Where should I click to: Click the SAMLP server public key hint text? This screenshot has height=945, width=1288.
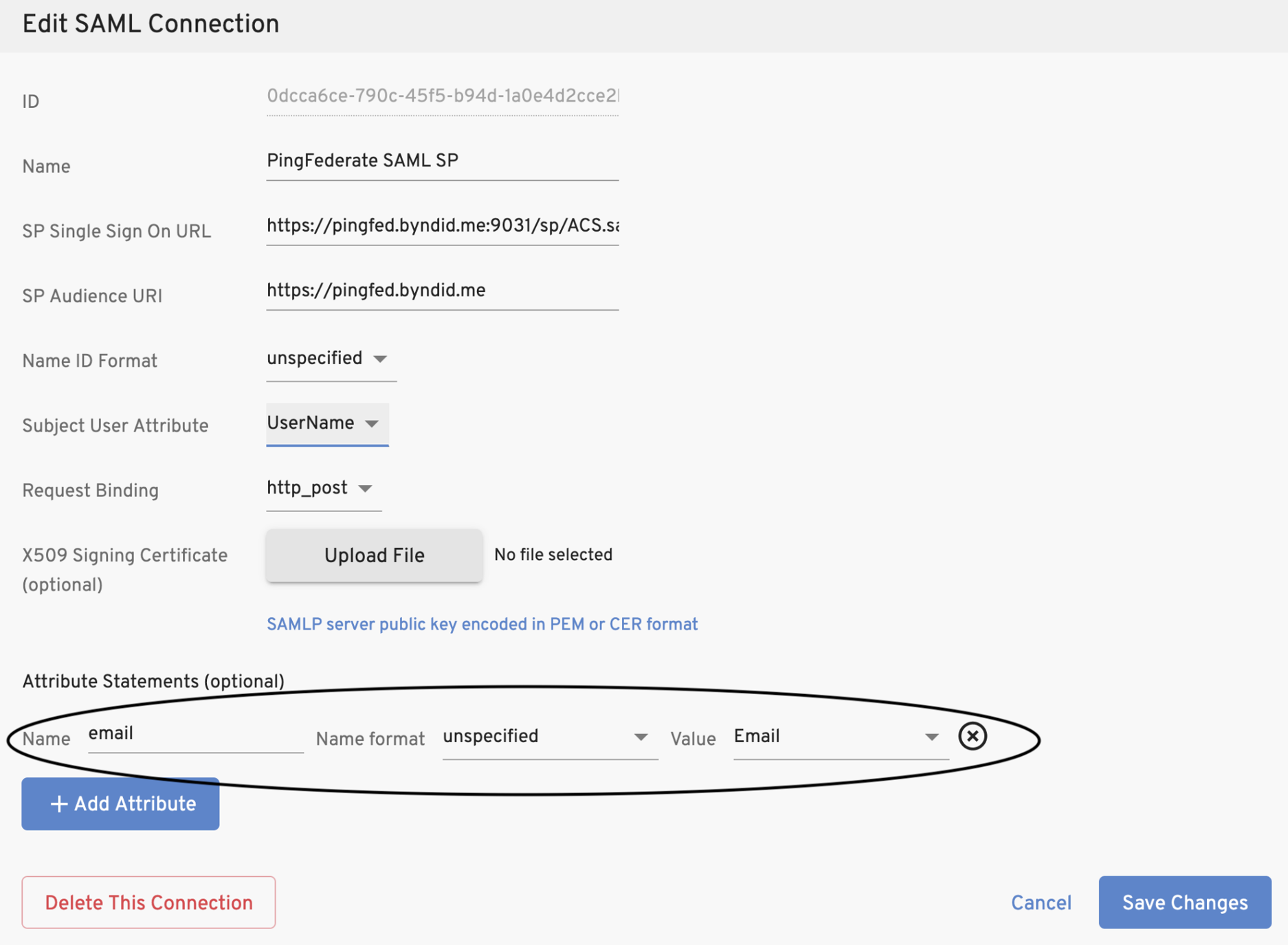(x=482, y=625)
